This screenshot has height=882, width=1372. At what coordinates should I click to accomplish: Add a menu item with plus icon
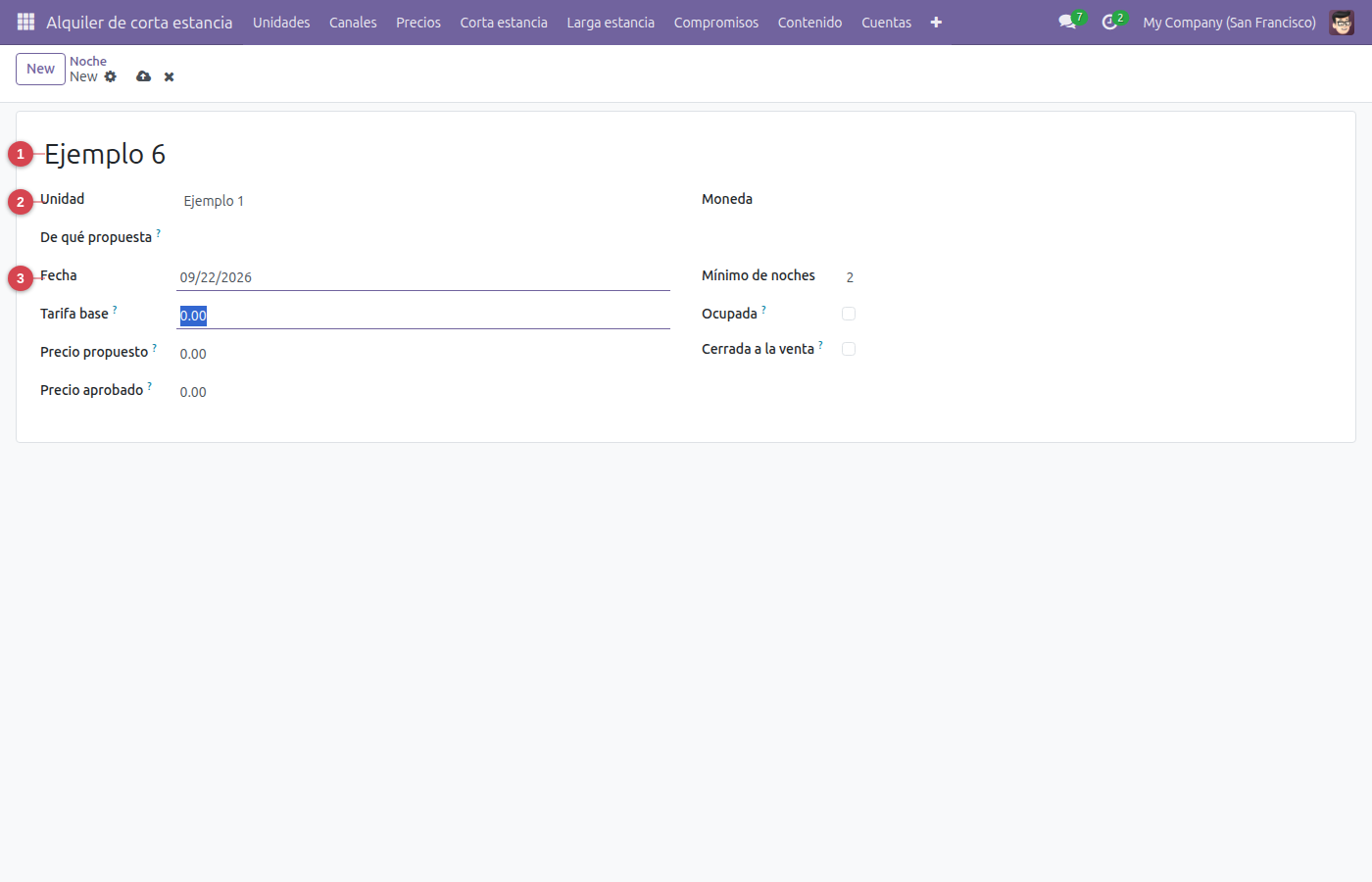pyautogui.click(x=936, y=22)
